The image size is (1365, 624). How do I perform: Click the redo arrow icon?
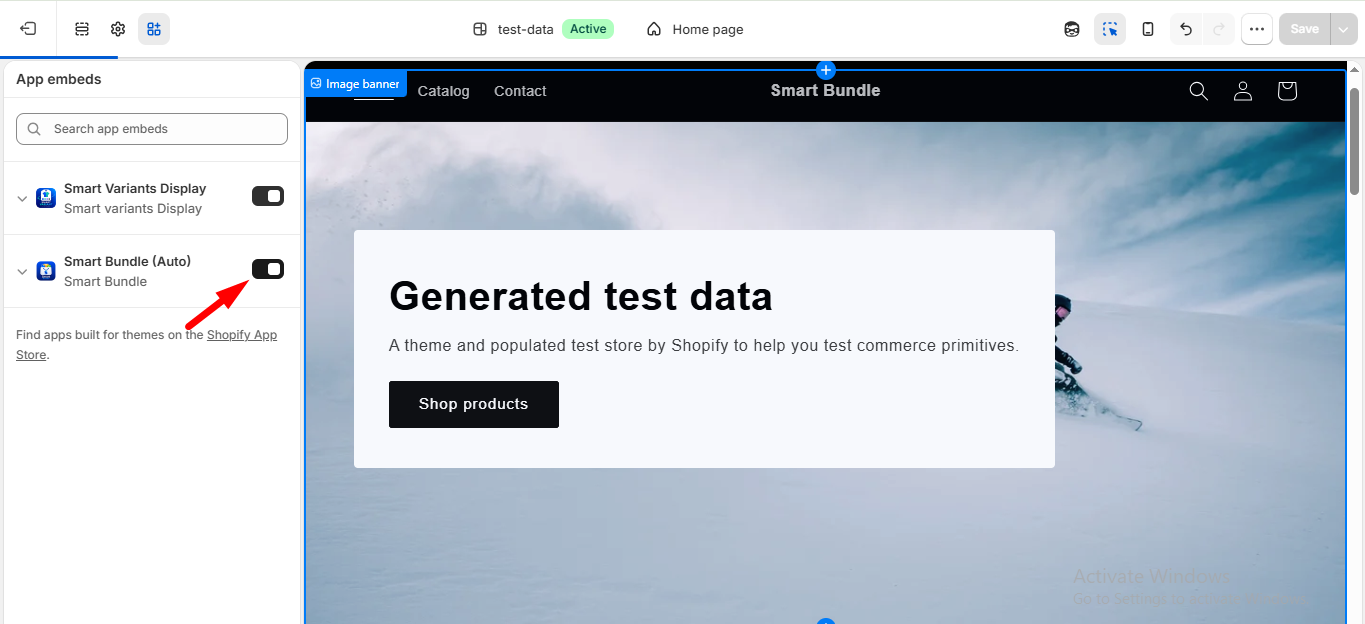pos(1218,29)
